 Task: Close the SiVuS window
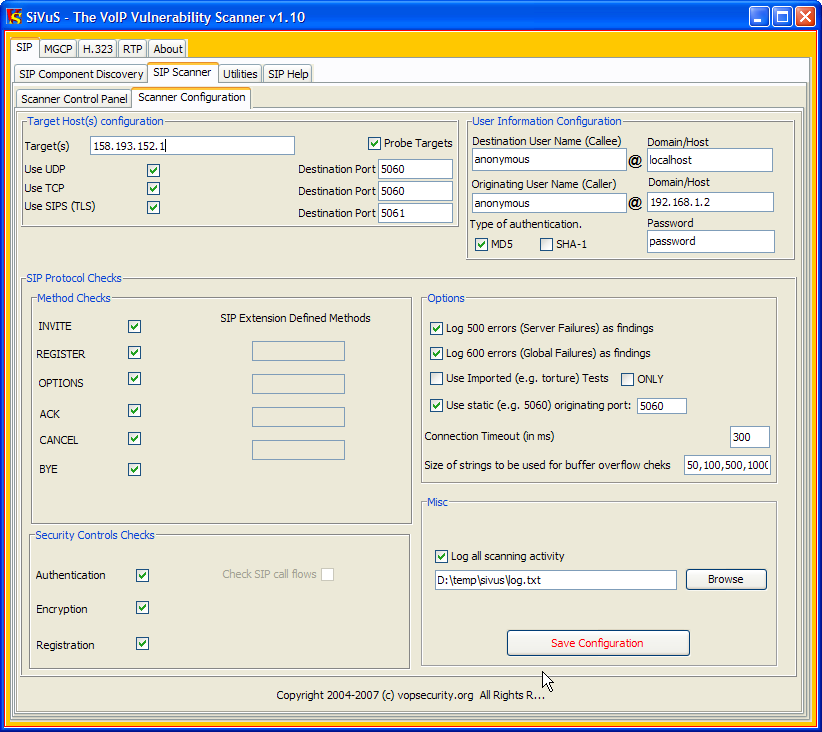pos(805,17)
